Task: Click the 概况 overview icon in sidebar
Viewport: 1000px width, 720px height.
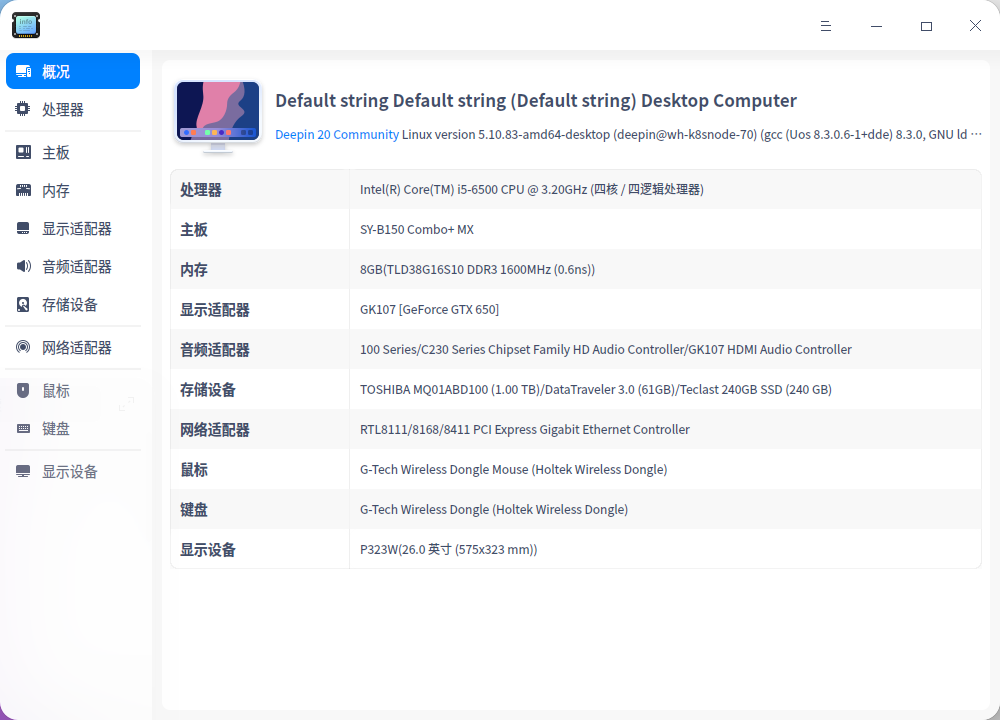Action: (24, 71)
